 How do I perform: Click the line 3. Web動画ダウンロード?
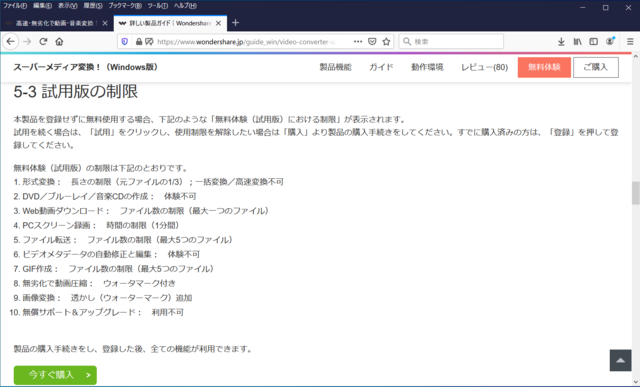click(141, 211)
